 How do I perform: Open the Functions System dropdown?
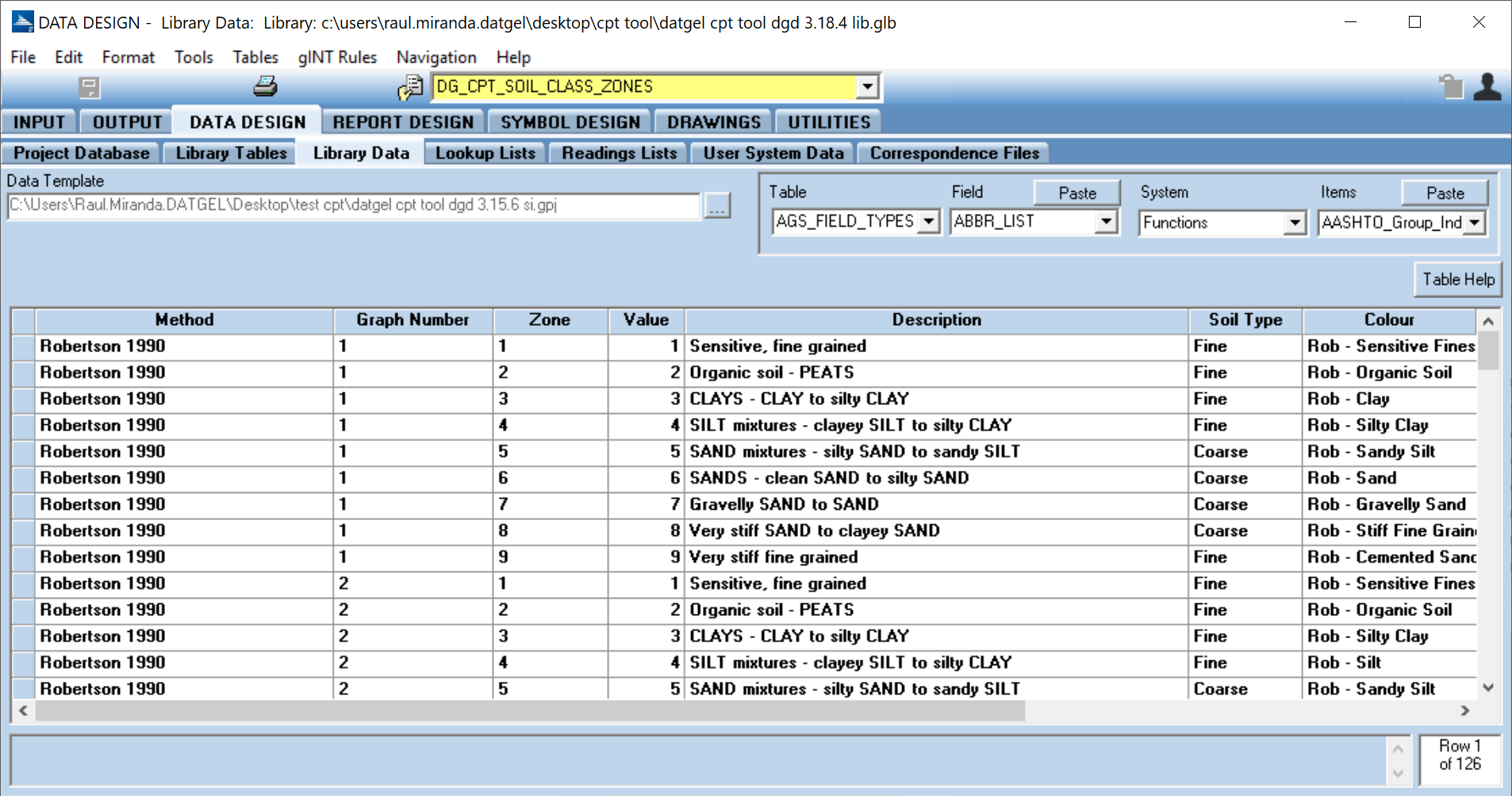[x=1295, y=223]
